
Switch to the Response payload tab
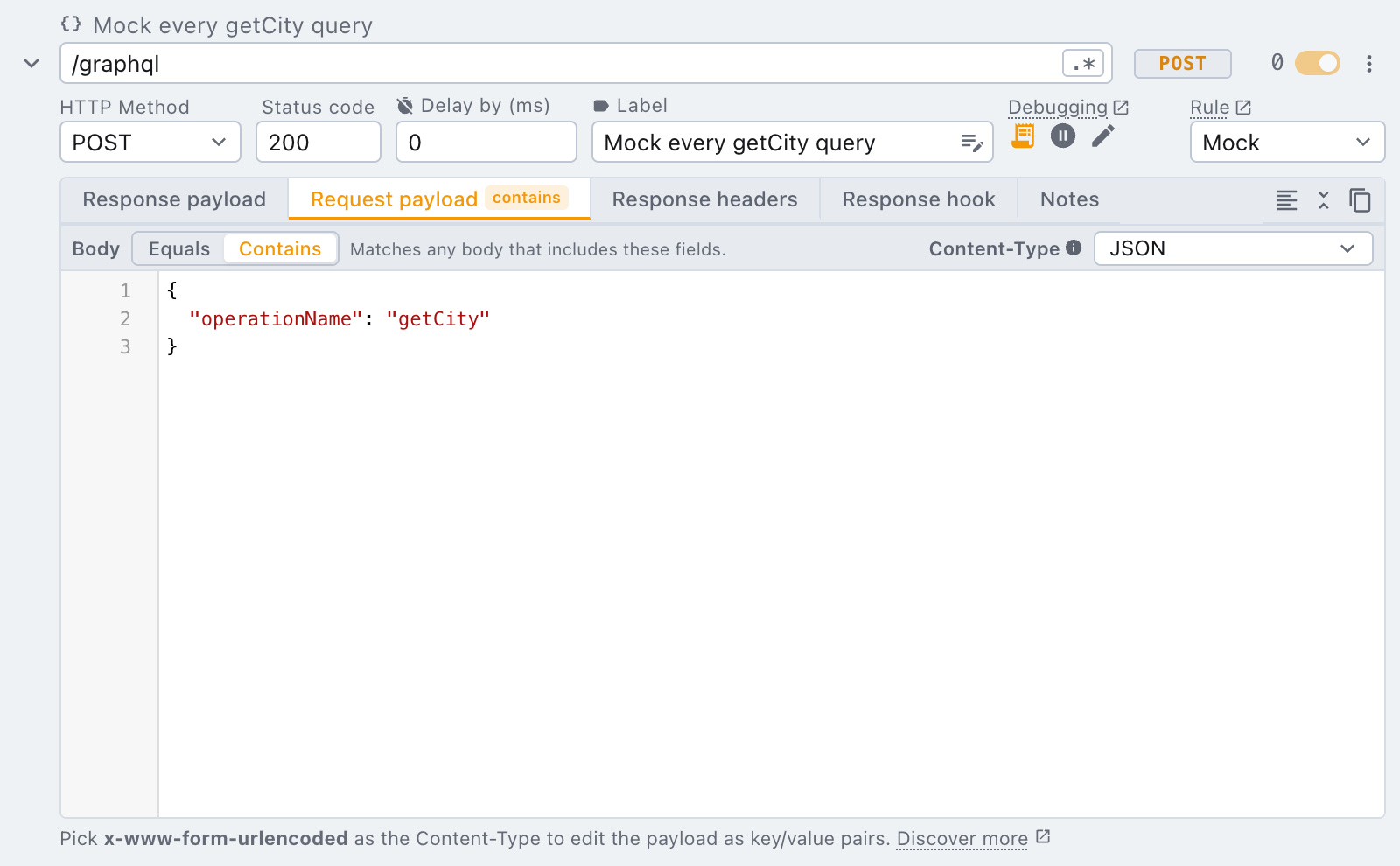pos(174,199)
